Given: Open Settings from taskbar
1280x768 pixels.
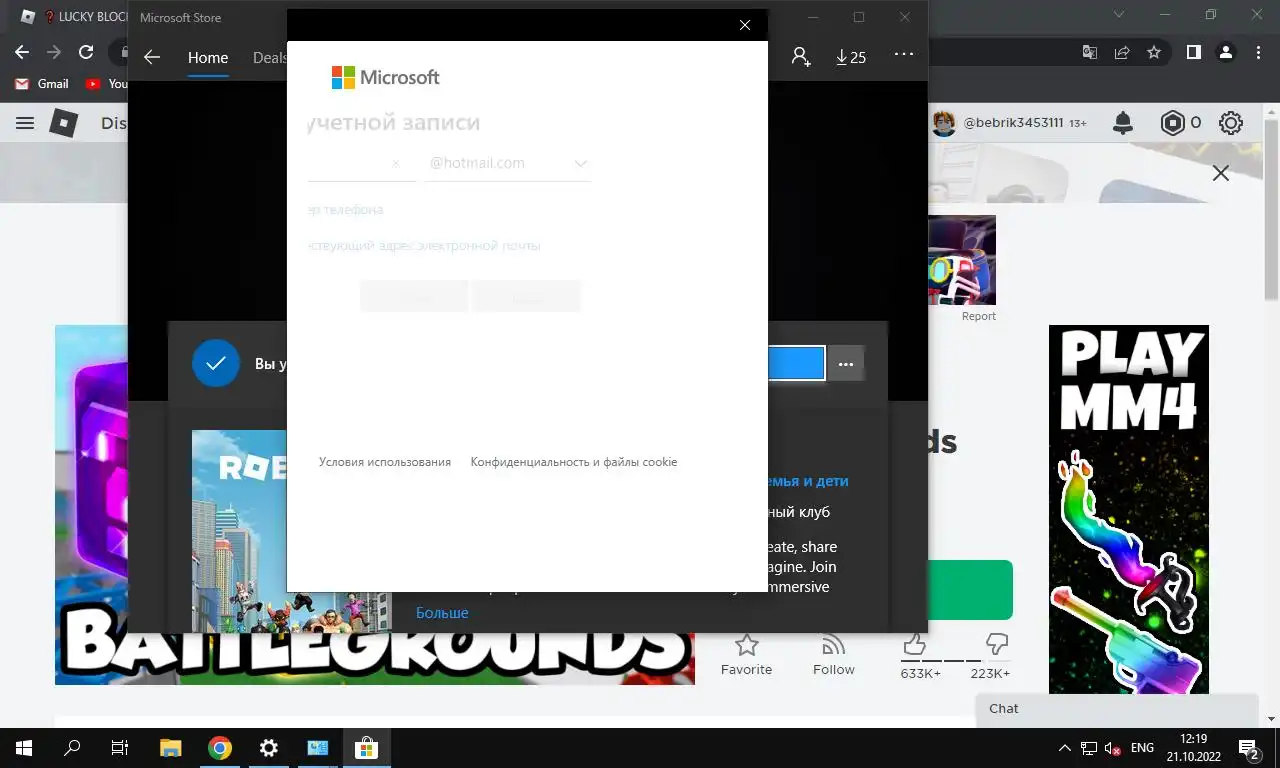Looking at the screenshot, I should click(x=268, y=747).
